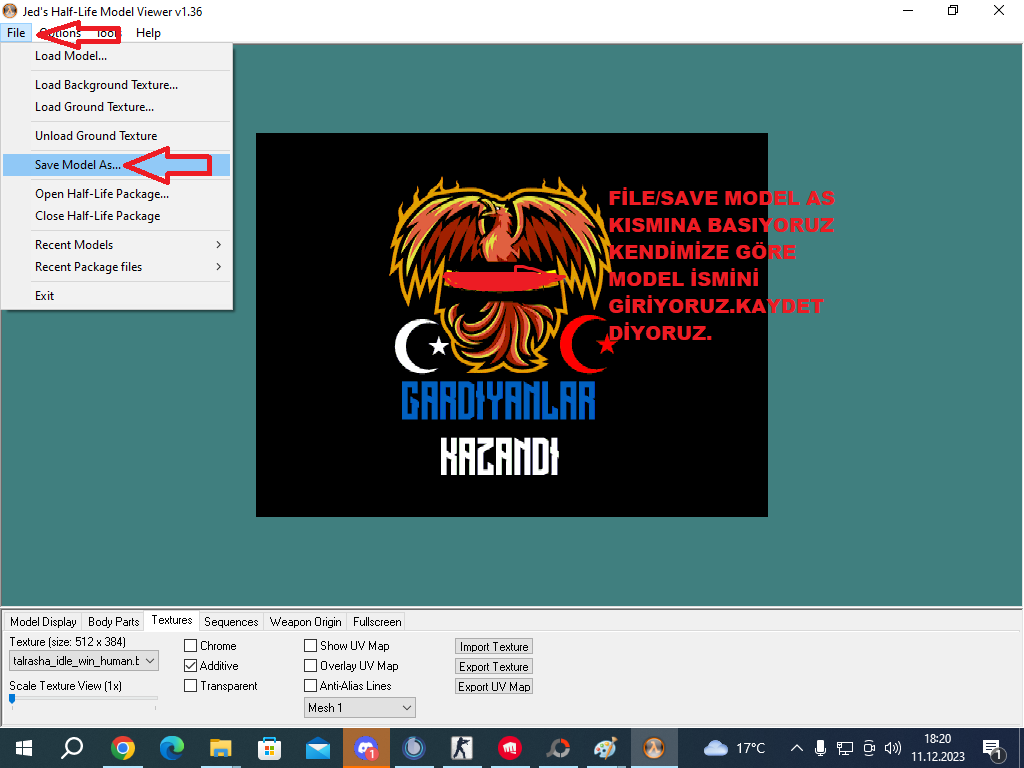Open the Mail app icon
This screenshot has width=1024, height=768.
318,748
